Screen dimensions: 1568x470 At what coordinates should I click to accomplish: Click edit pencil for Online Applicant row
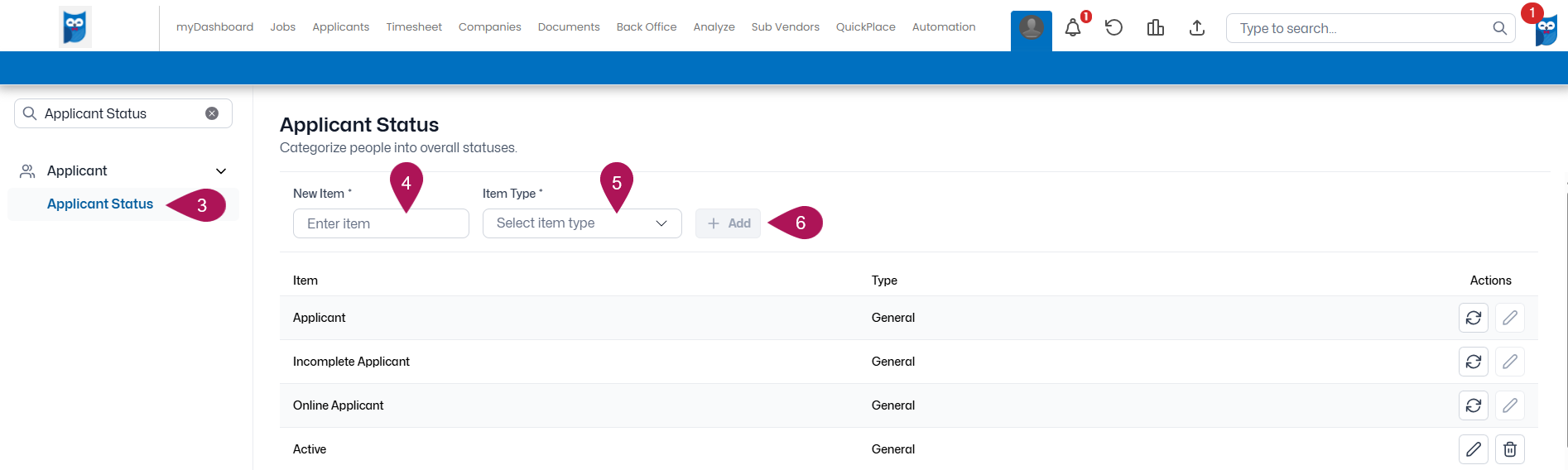tap(1510, 405)
